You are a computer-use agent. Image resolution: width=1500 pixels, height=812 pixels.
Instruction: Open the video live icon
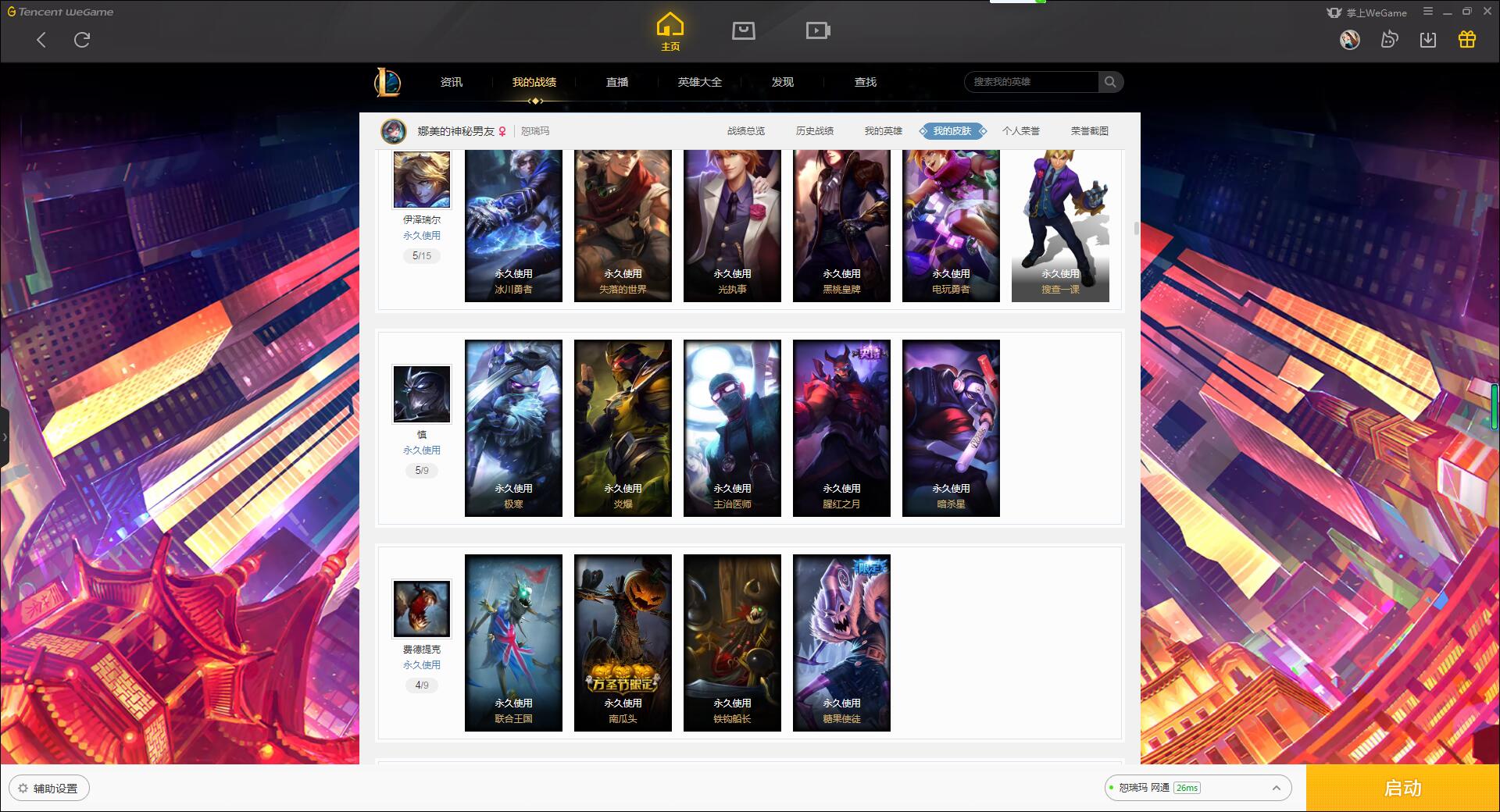817,30
